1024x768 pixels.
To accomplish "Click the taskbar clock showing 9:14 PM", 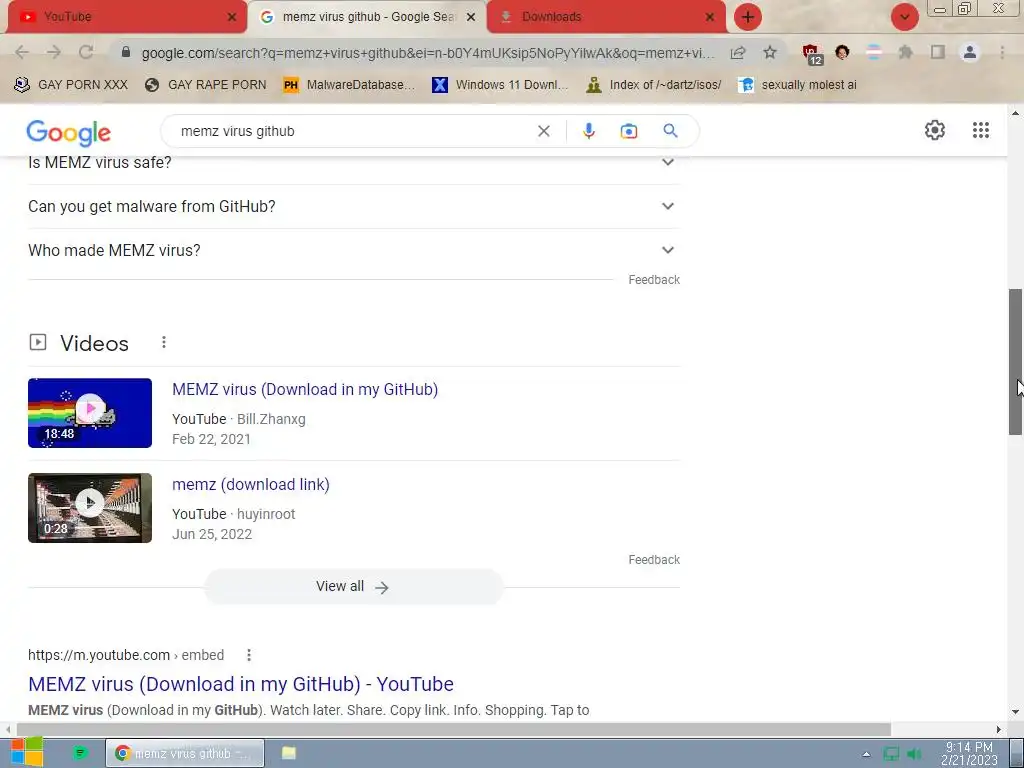I will [969, 754].
